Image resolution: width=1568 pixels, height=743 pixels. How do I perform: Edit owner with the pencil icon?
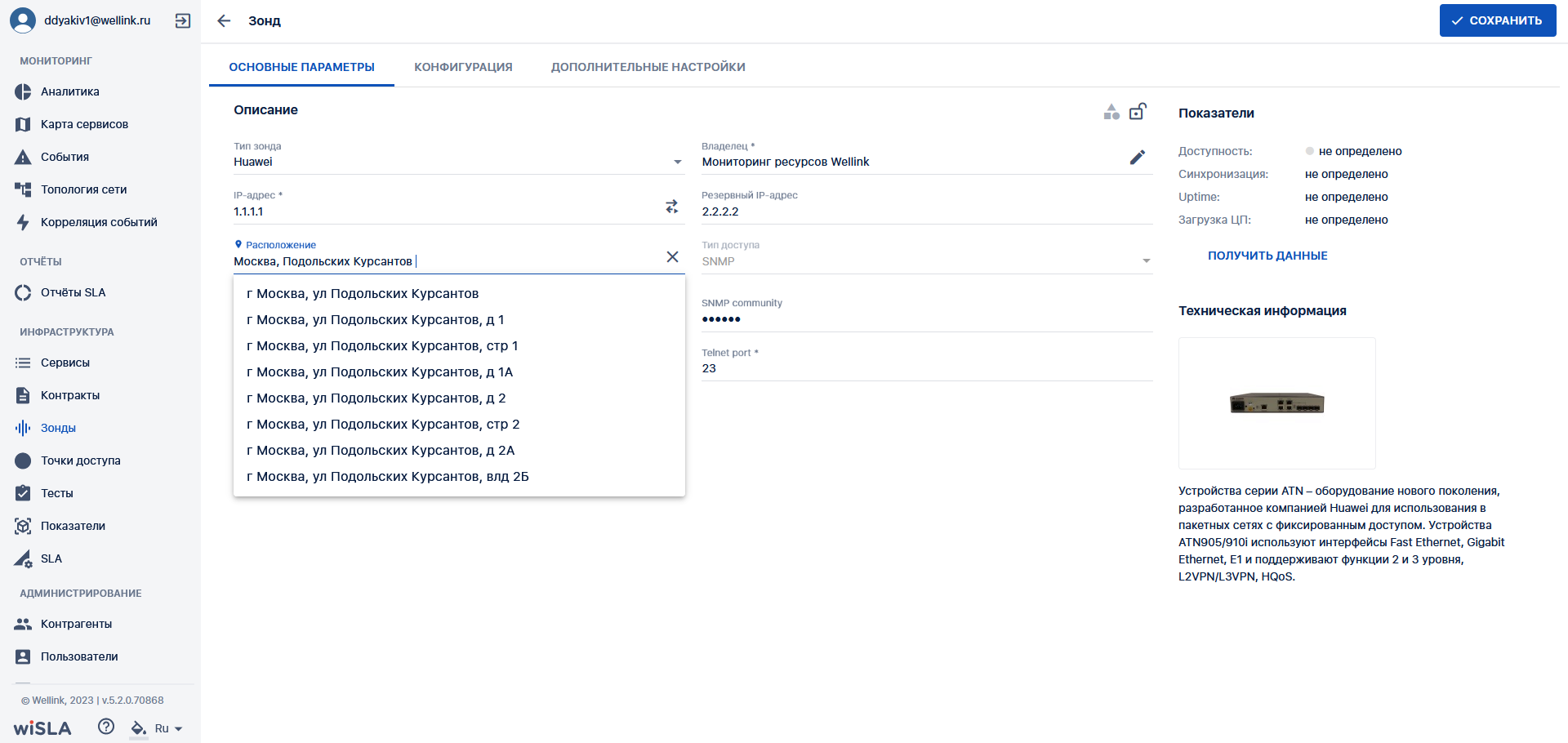point(1138,158)
